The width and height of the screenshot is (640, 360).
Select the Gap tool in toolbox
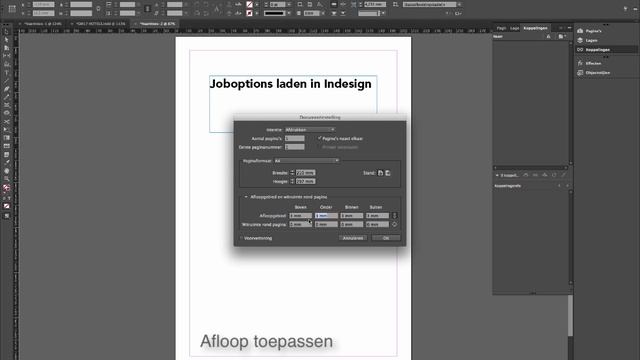pos(7,56)
